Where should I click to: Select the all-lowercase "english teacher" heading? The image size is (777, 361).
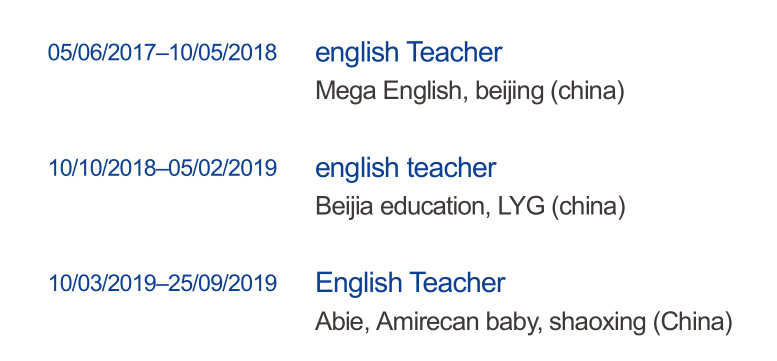tap(405, 168)
